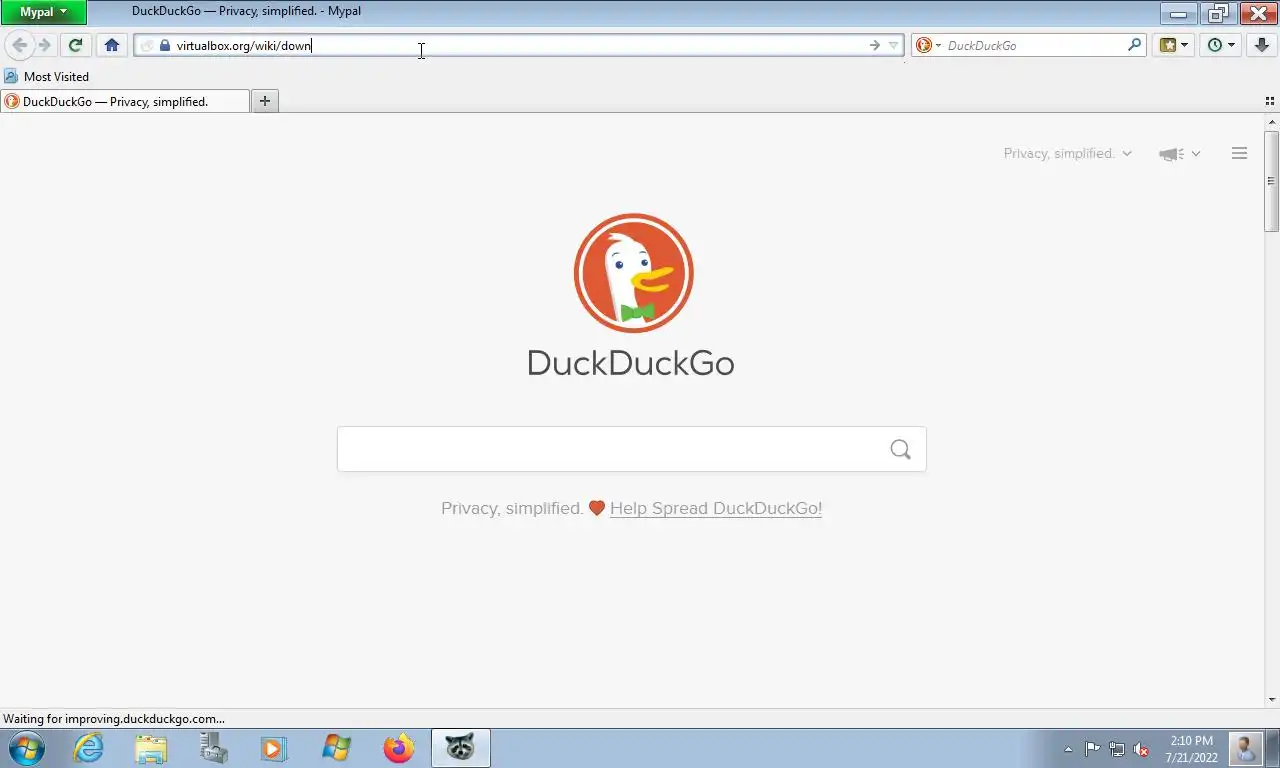Open Windows Explorer folder on taskbar
The width and height of the screenshot is (1280, 768).
[151, 748]
